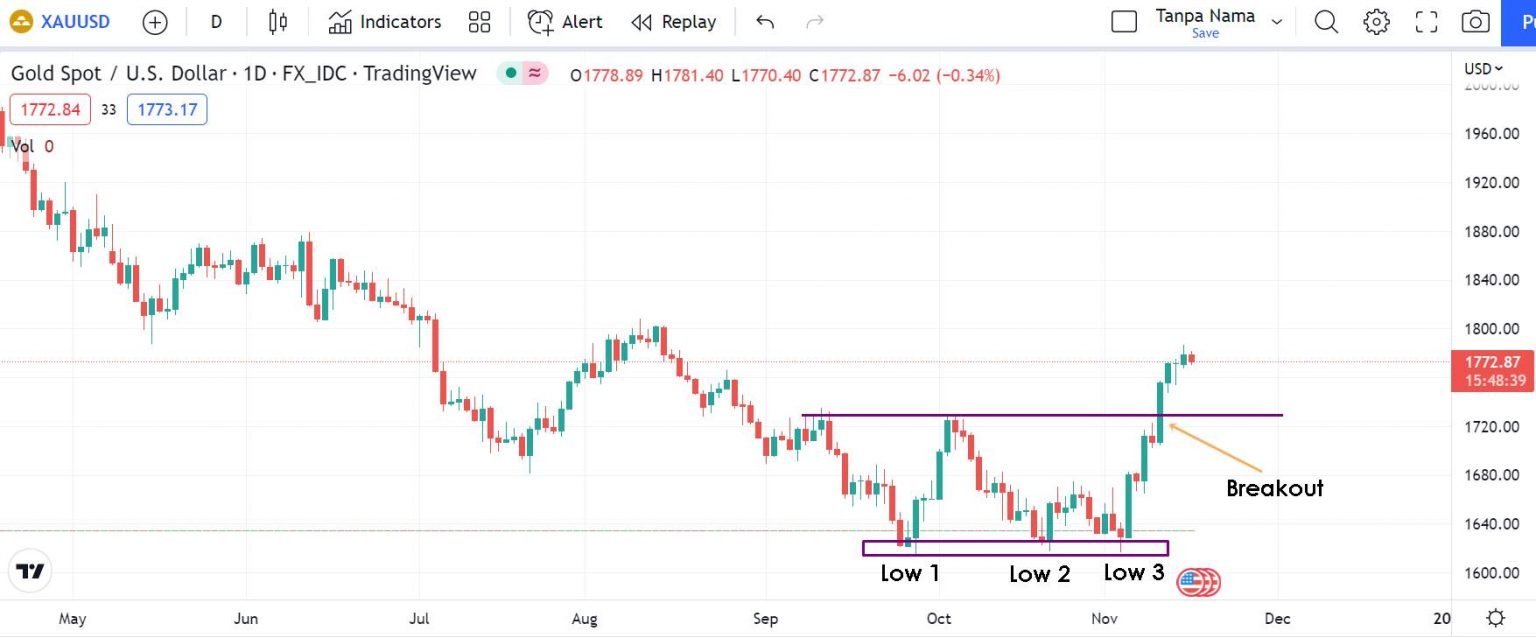Toggle fullscreen mode

(x=1426, y=21)
